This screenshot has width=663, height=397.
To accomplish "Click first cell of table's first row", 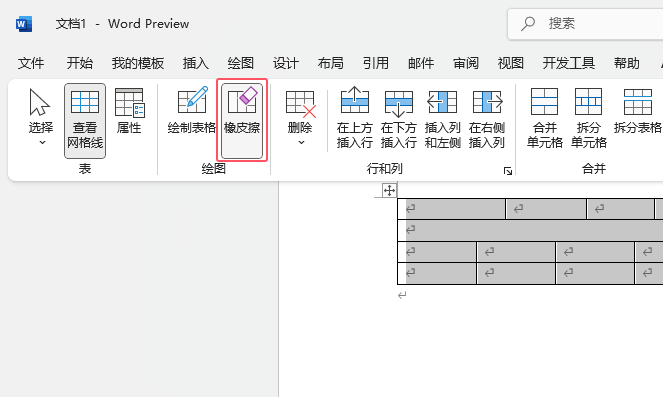I will (452, 208).
